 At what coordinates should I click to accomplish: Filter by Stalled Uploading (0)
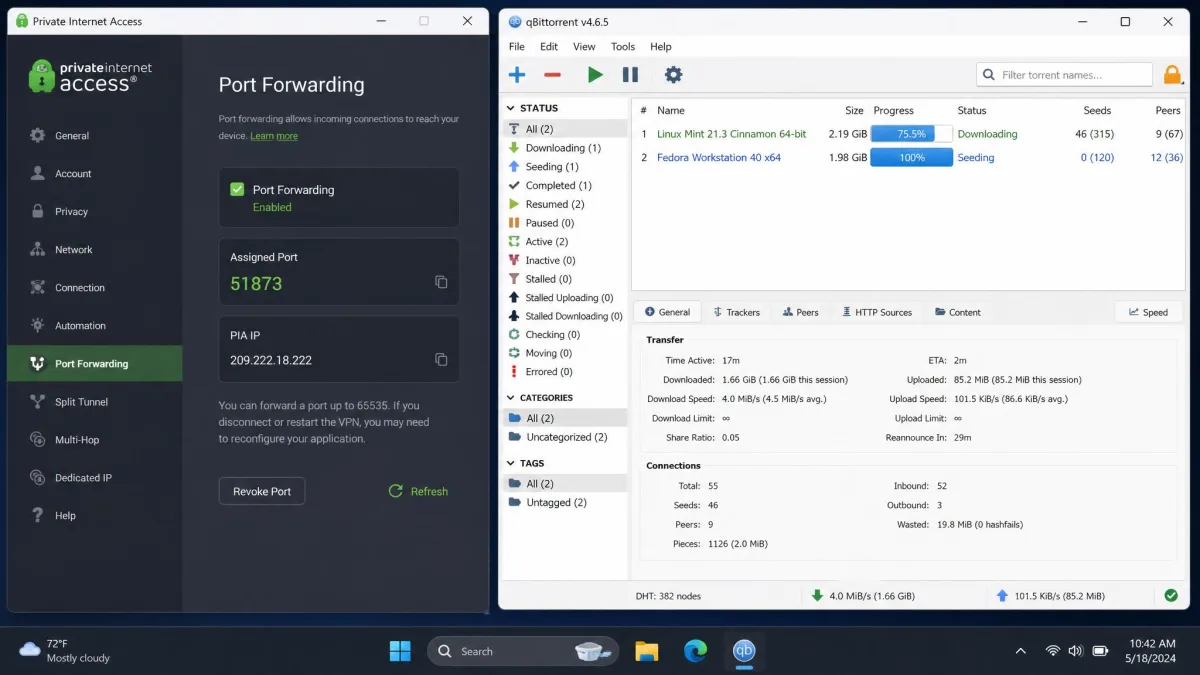click(565, 298)
